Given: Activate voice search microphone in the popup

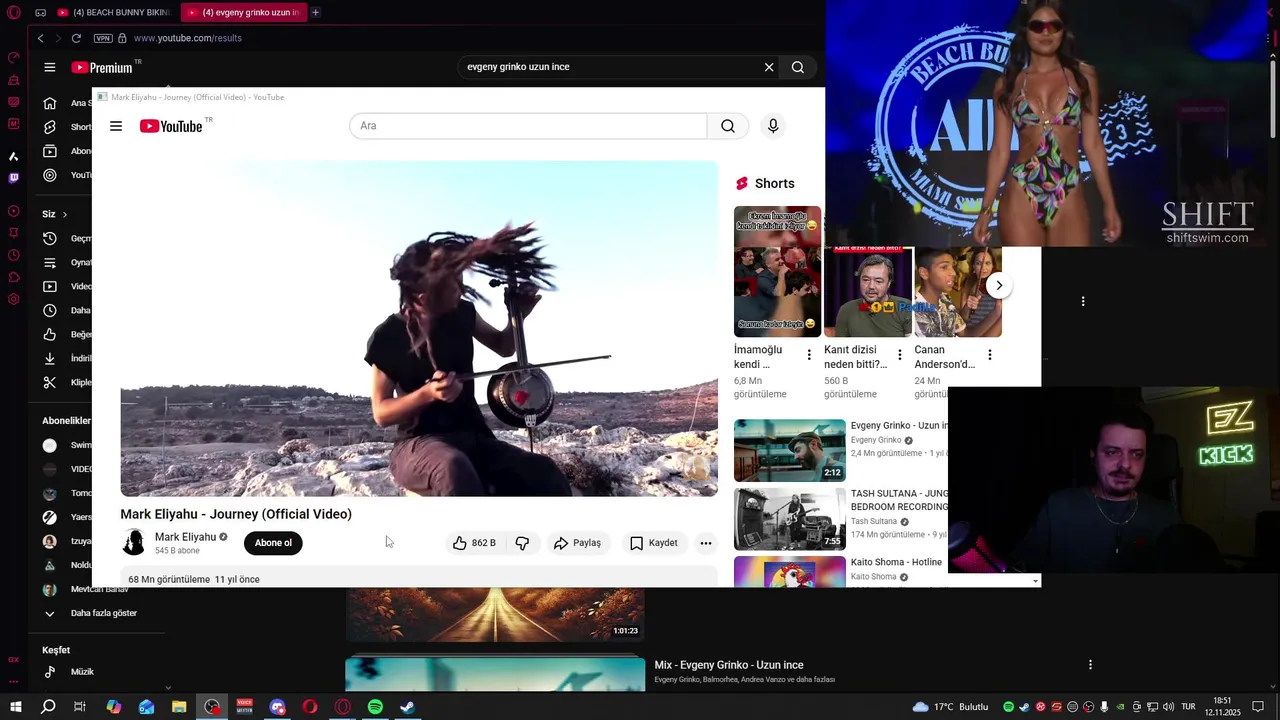Looking at the screenshot, I should point(772,126).
